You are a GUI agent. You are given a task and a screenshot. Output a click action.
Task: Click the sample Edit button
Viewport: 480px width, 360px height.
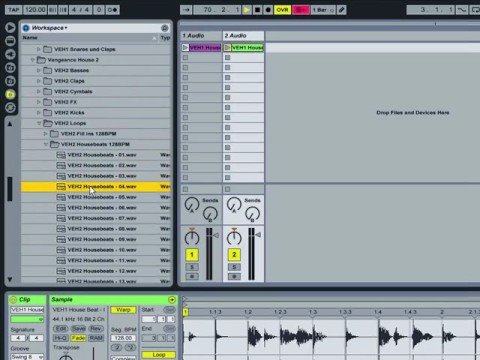coord(61,329)
